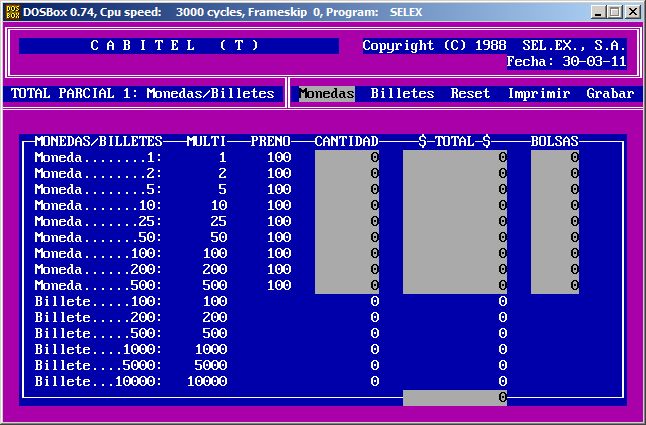Image resolution: width=646 pixels, height=425 pixels.
Task: Click the $-TOTAL-$ value for Moneda 1
Action: point(455,158)
